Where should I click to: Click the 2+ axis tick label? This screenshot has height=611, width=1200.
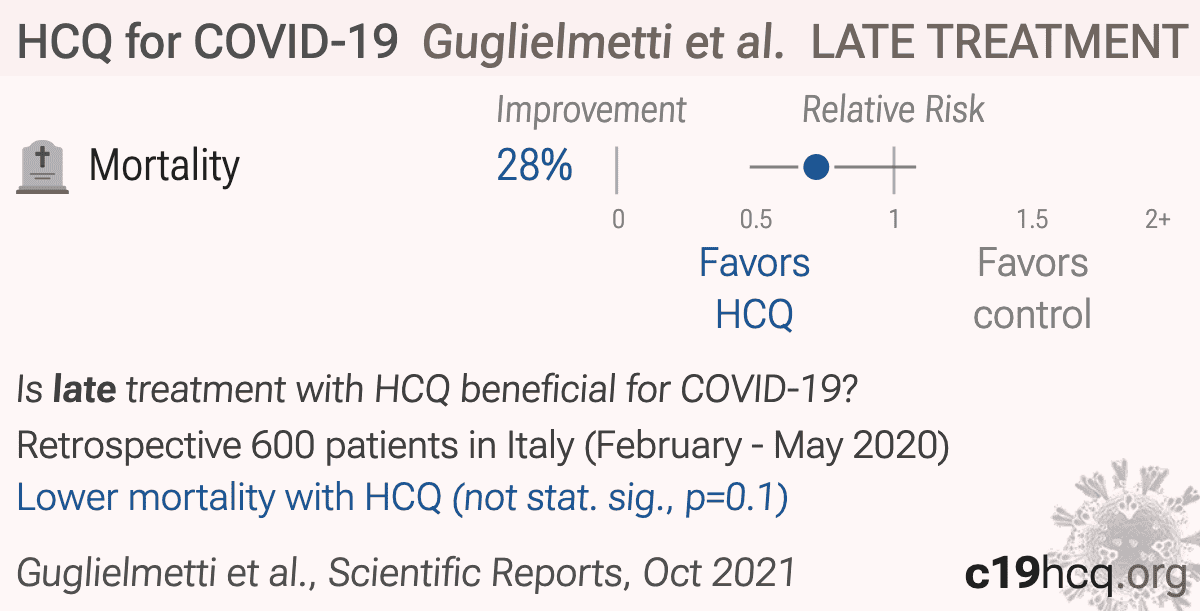coord(1157,219)
